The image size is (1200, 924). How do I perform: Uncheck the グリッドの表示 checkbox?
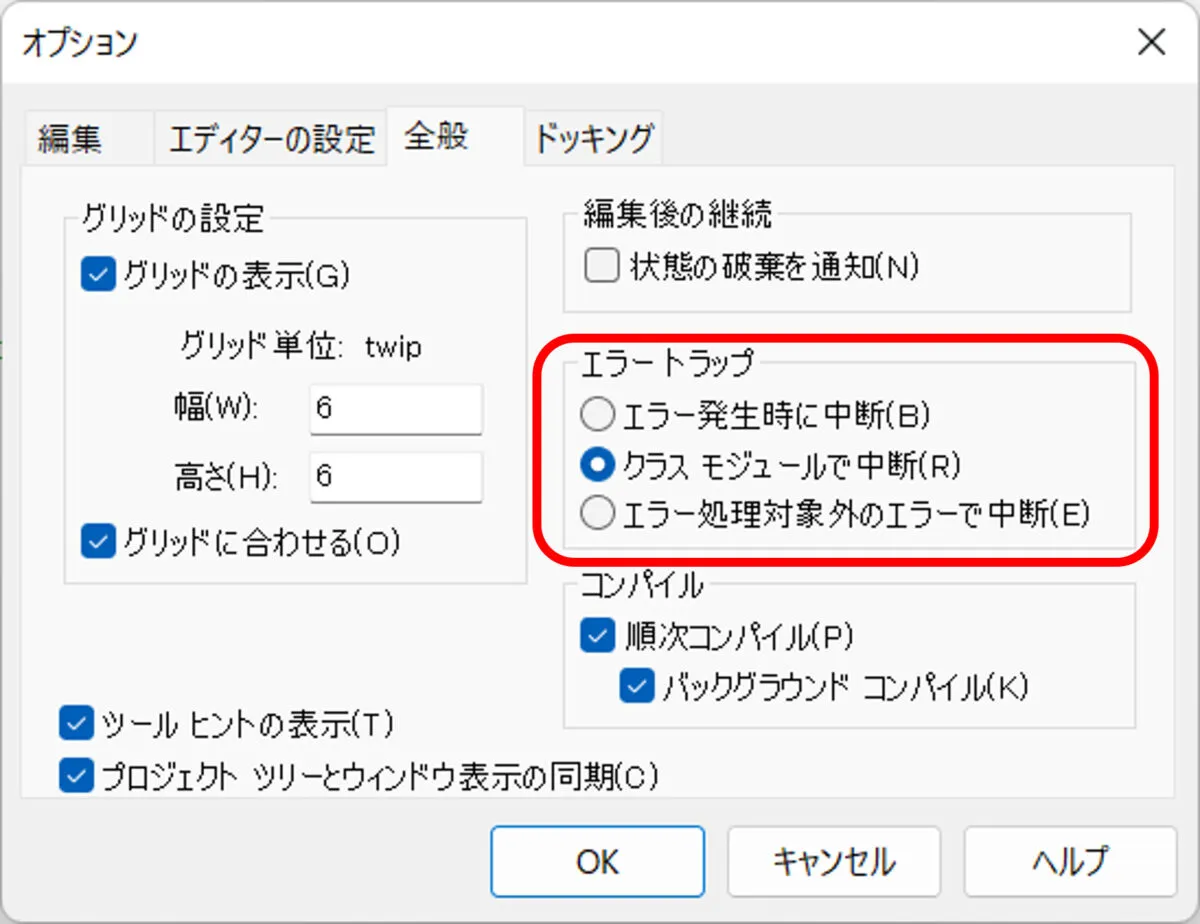click(x=99, y=275)
